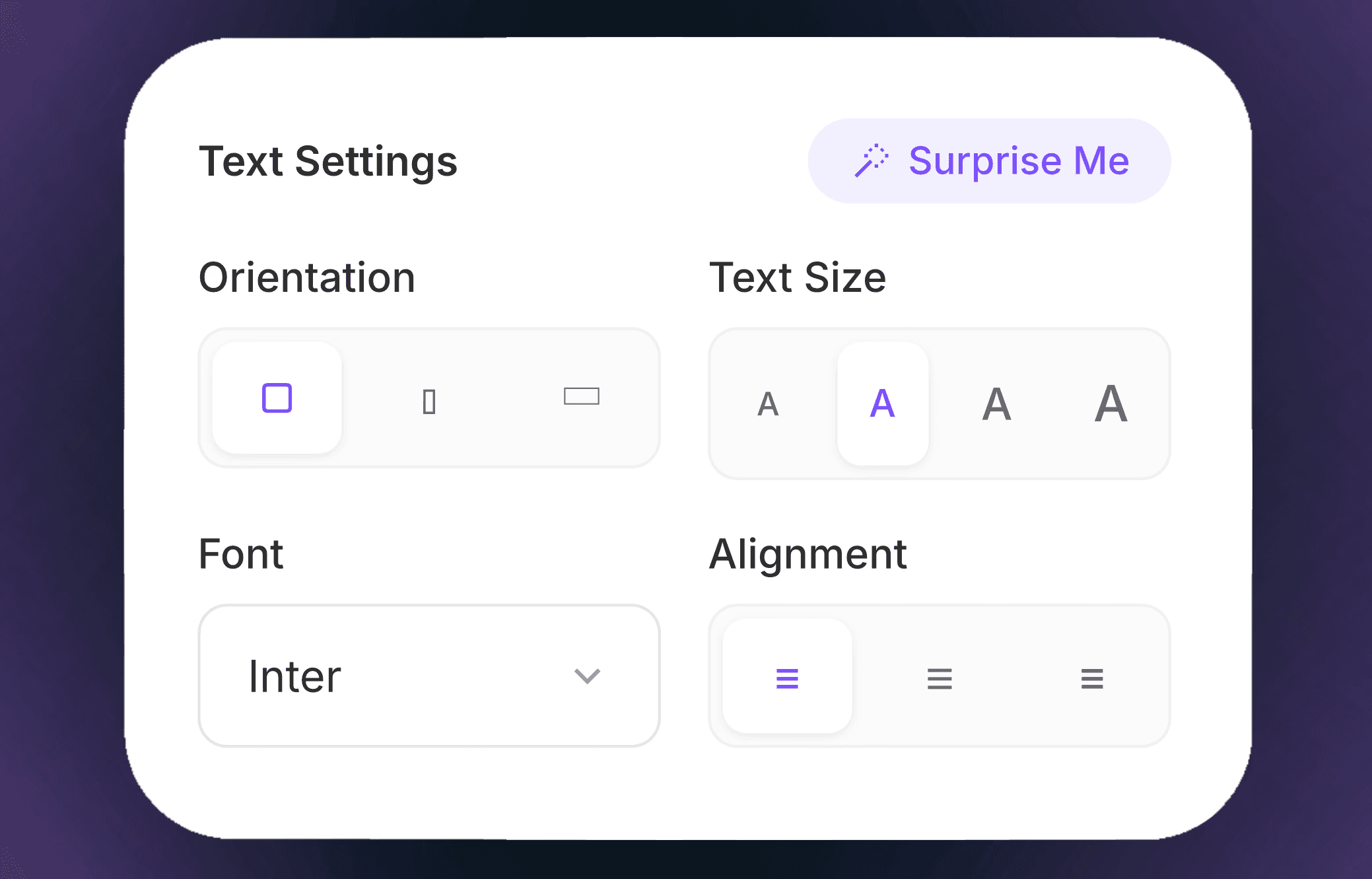Pick the landscape orientation icon
Viewport: 1372px width, 879px height.
click(582, 396)
